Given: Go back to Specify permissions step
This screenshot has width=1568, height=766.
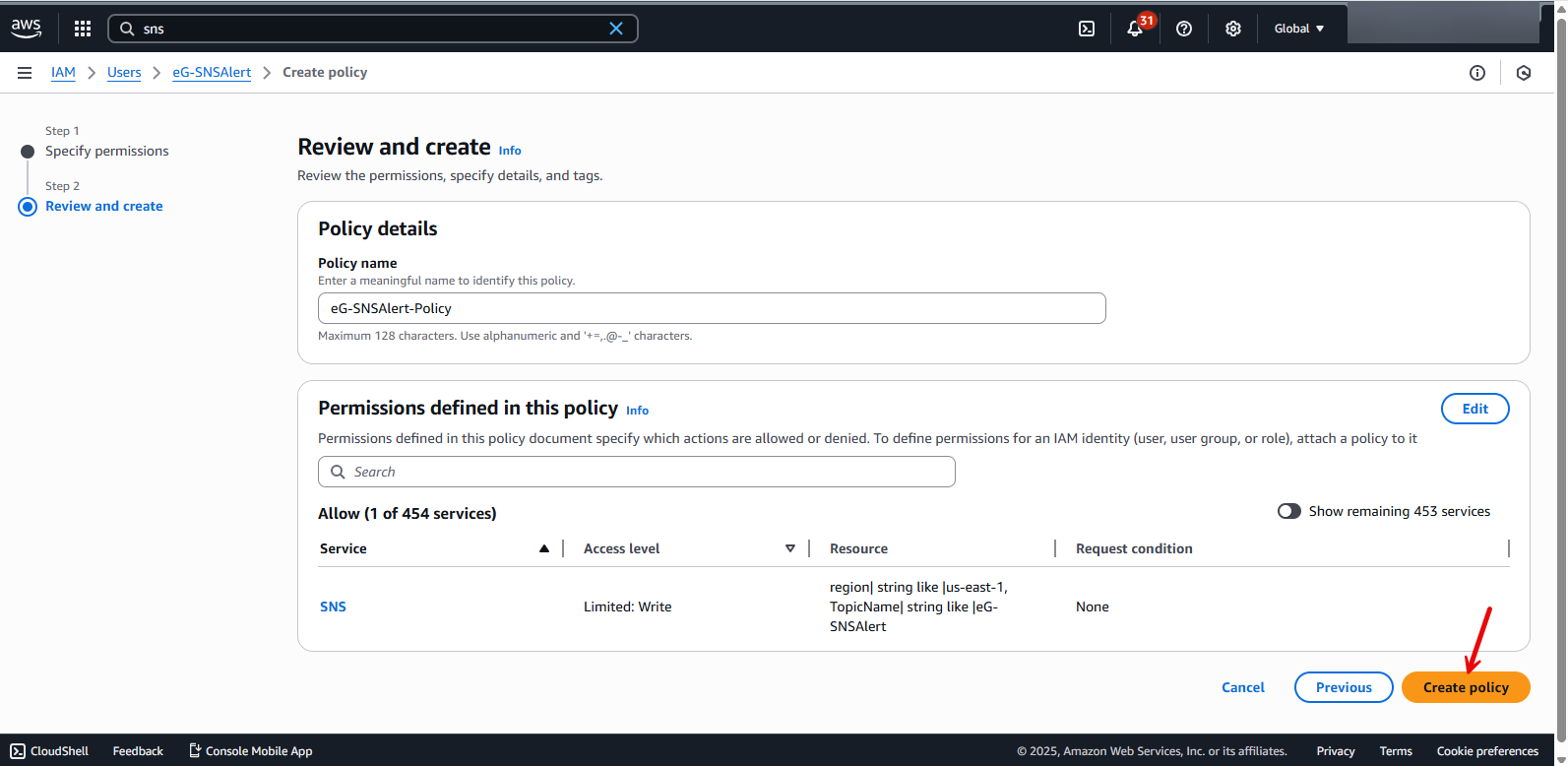Looking at the screenshot, I should (x=106, y=151).
